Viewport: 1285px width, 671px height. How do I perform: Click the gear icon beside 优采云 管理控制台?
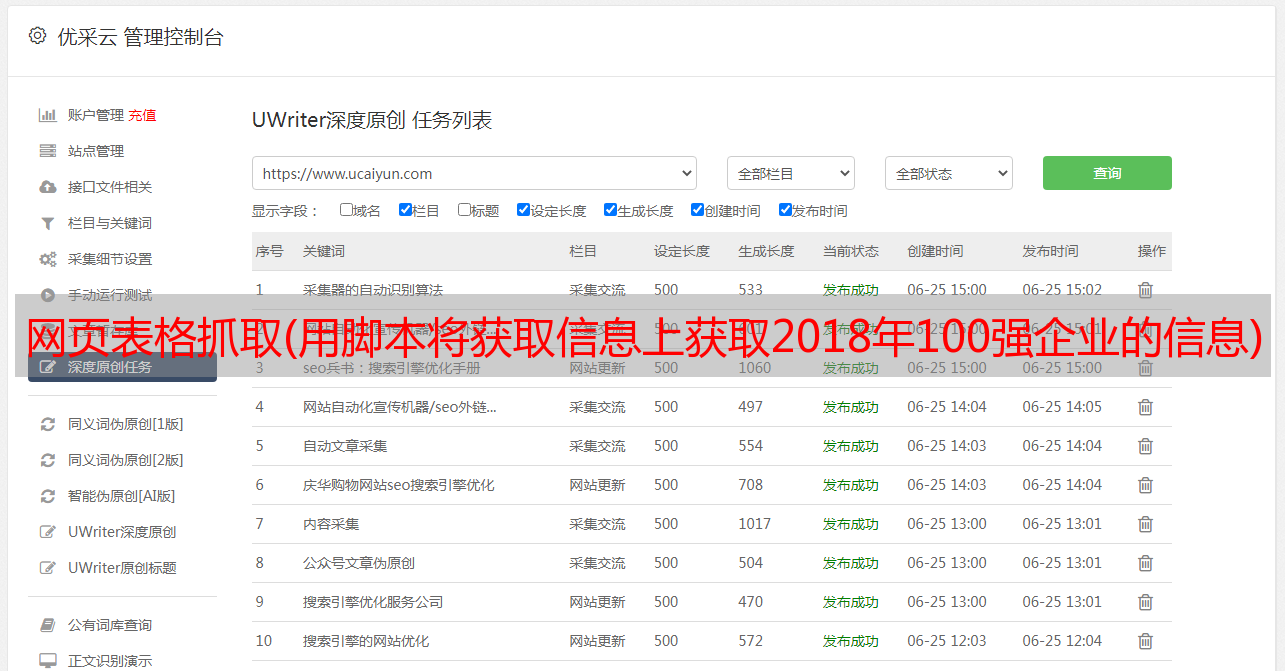(37, 36)
